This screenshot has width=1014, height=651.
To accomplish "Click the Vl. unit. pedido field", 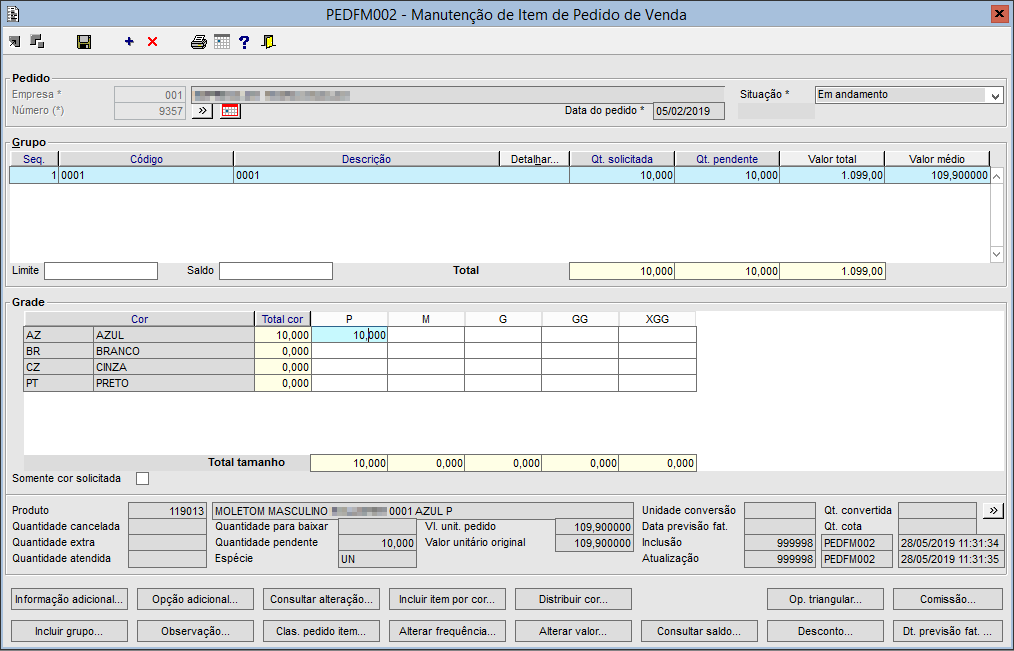I will [594, 527].
